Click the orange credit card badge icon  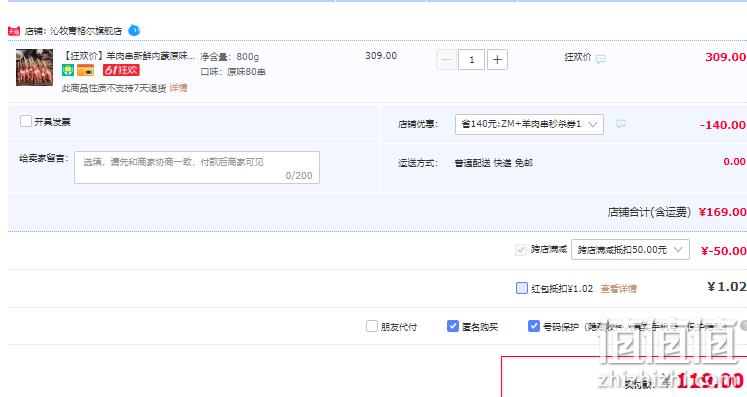coord(86,71)
